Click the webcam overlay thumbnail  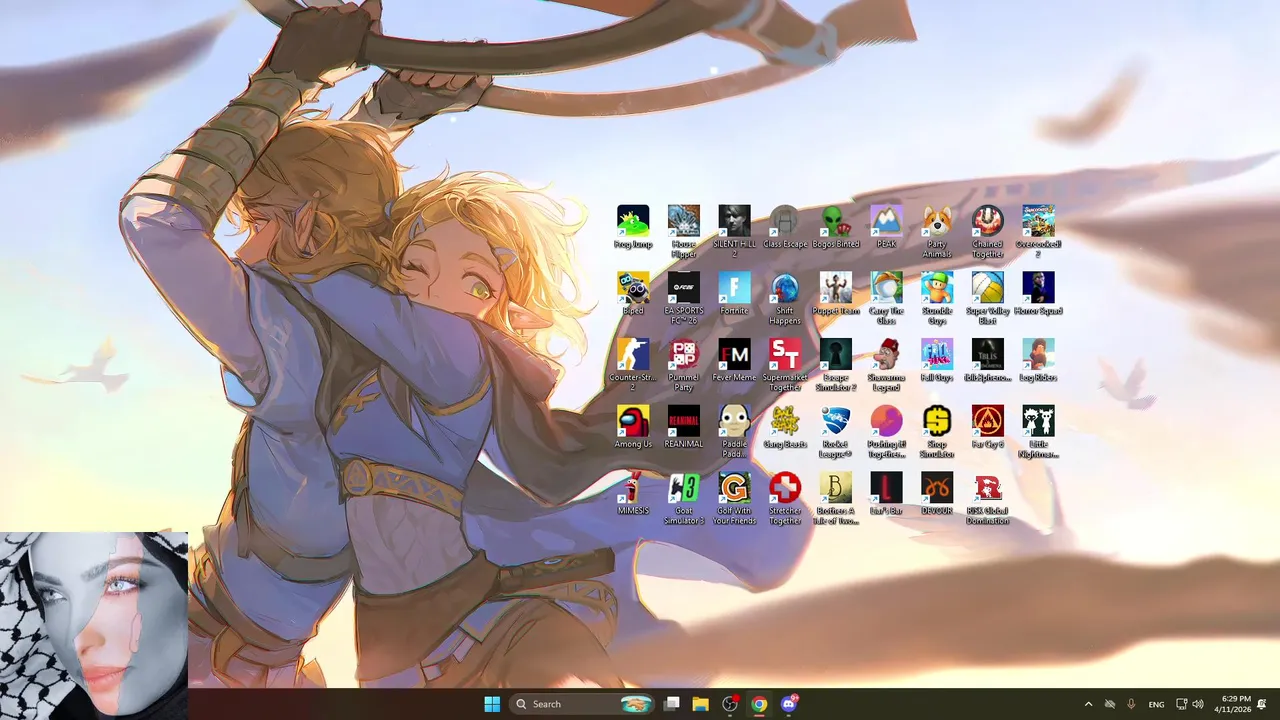pyautogui.click(x=94, y=625)
